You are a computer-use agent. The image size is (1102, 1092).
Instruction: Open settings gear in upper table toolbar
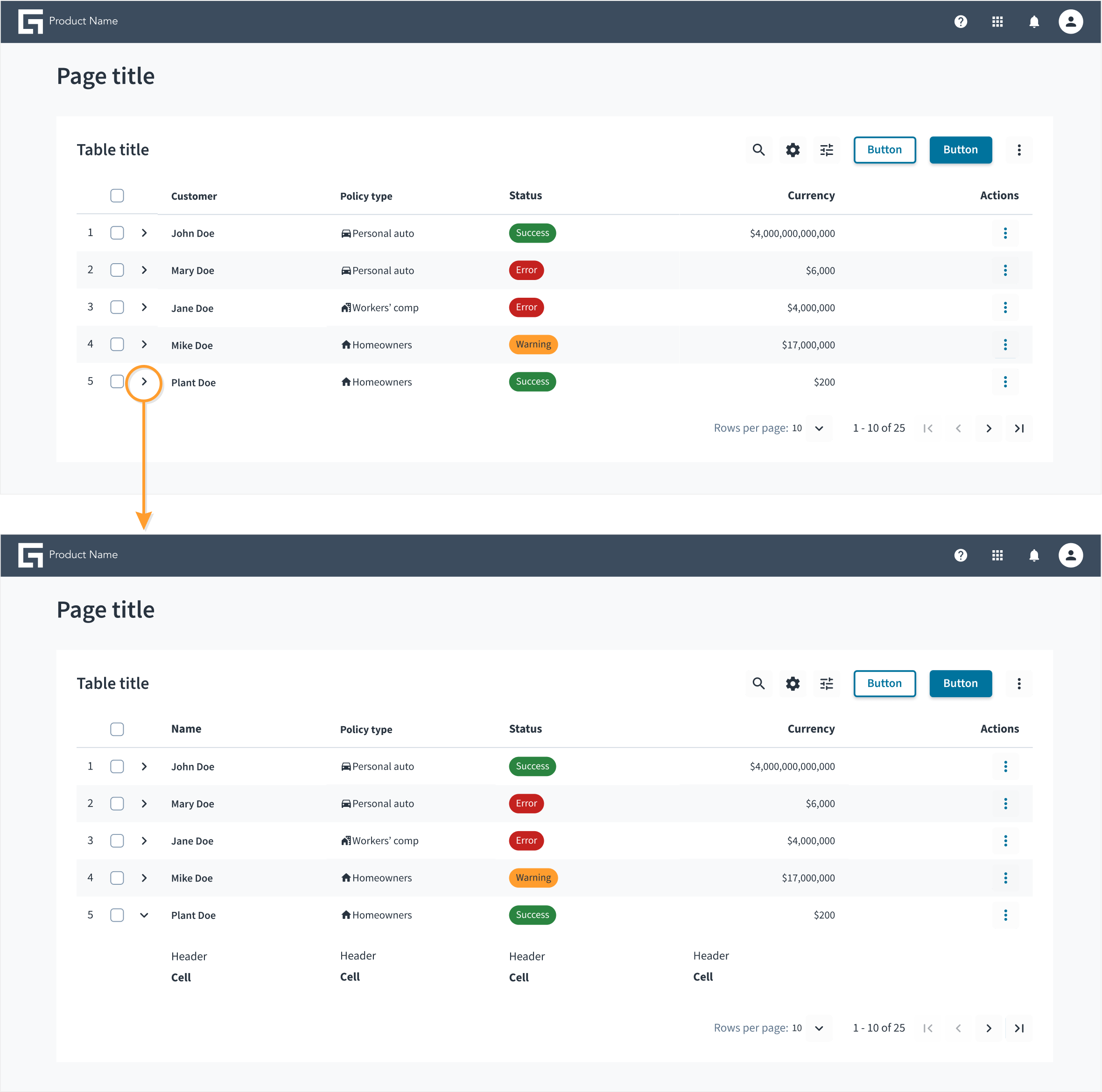click(792, 150)
